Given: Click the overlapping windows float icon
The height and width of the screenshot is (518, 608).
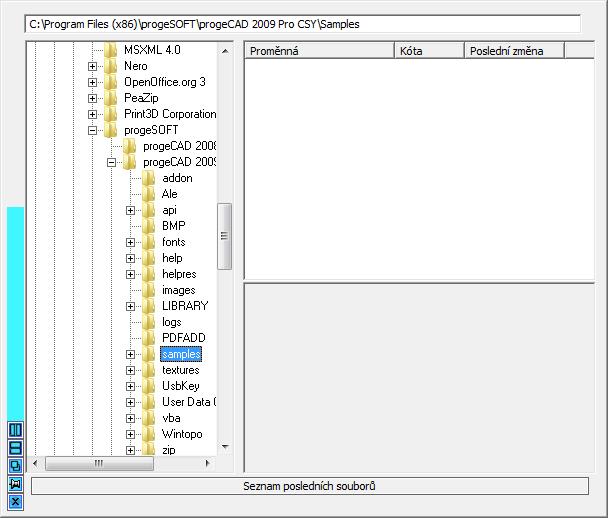Looking at the screenshot, I should [x=15, y=466].
